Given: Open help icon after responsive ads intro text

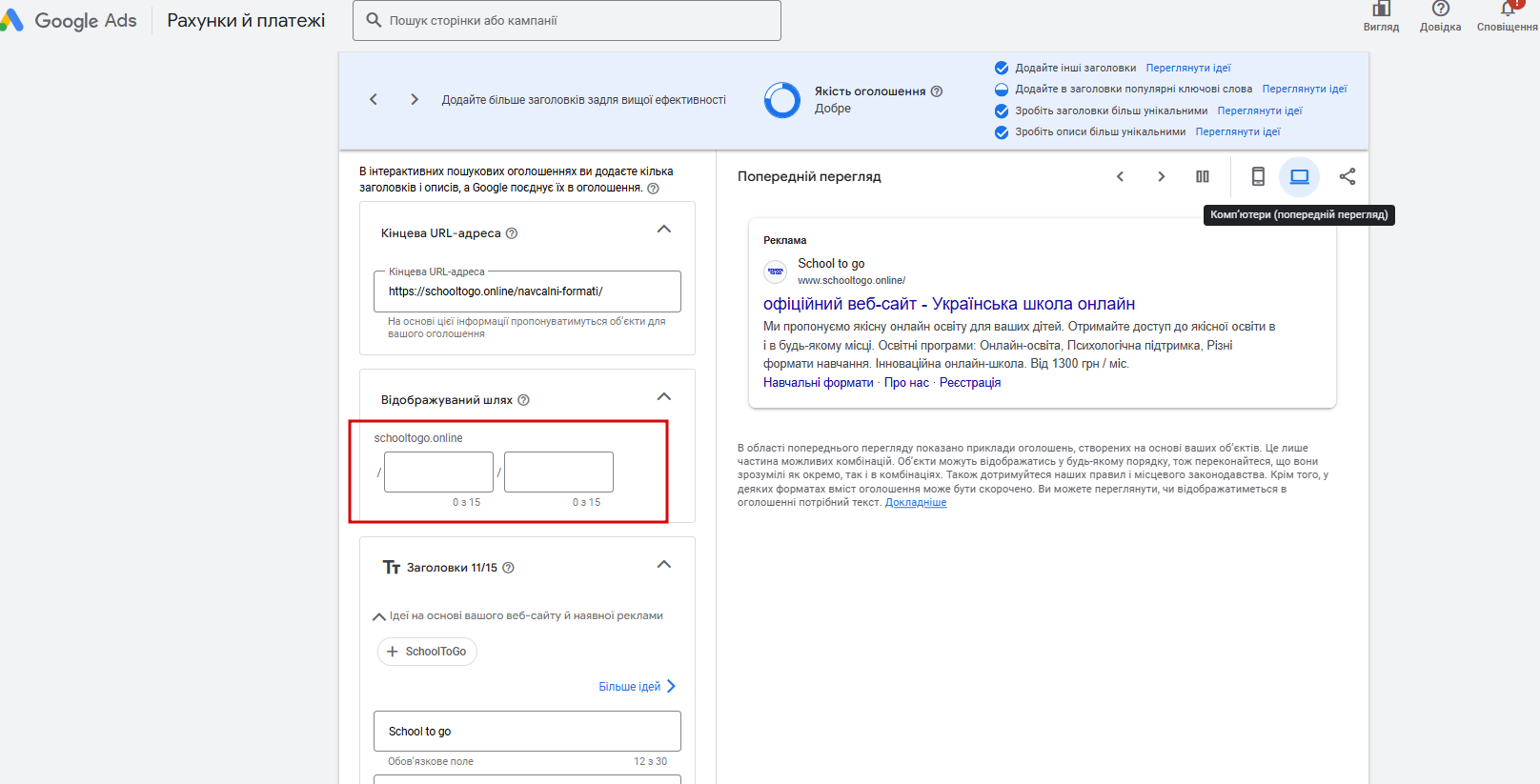Looking at the screenshot, I should 653,189.
